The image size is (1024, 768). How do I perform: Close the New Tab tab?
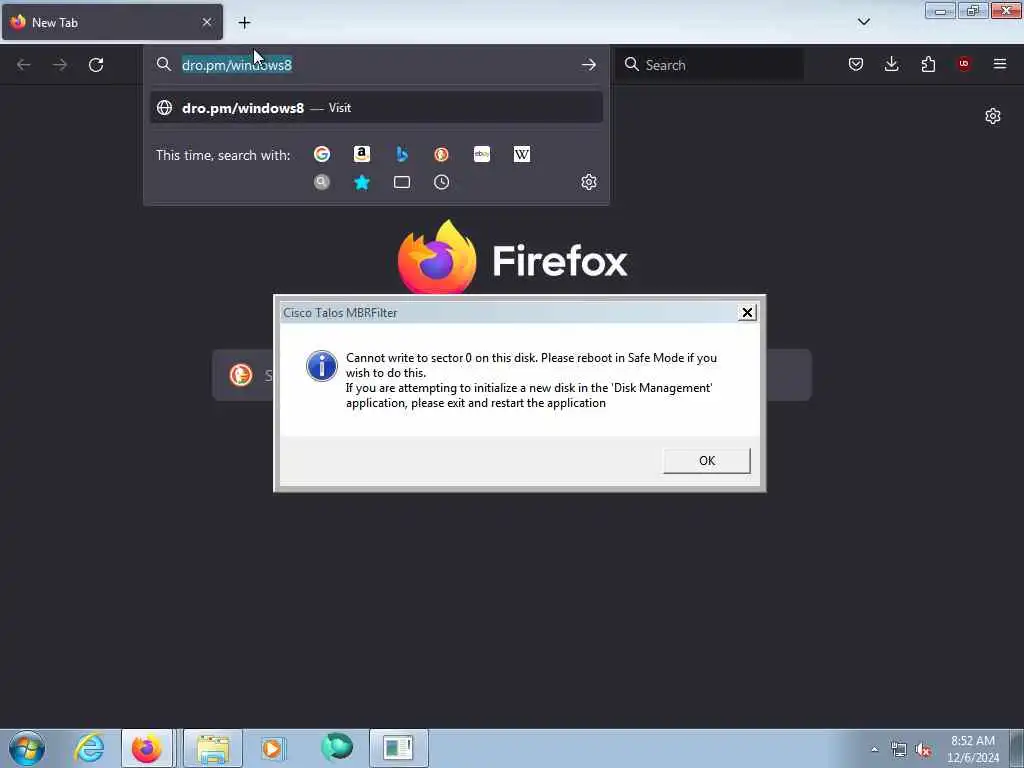(206, 22)
